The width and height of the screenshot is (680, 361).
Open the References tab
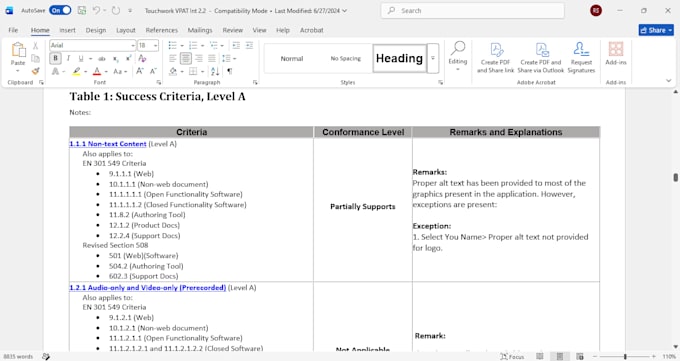pyautogui.click(x=161, y=30)
